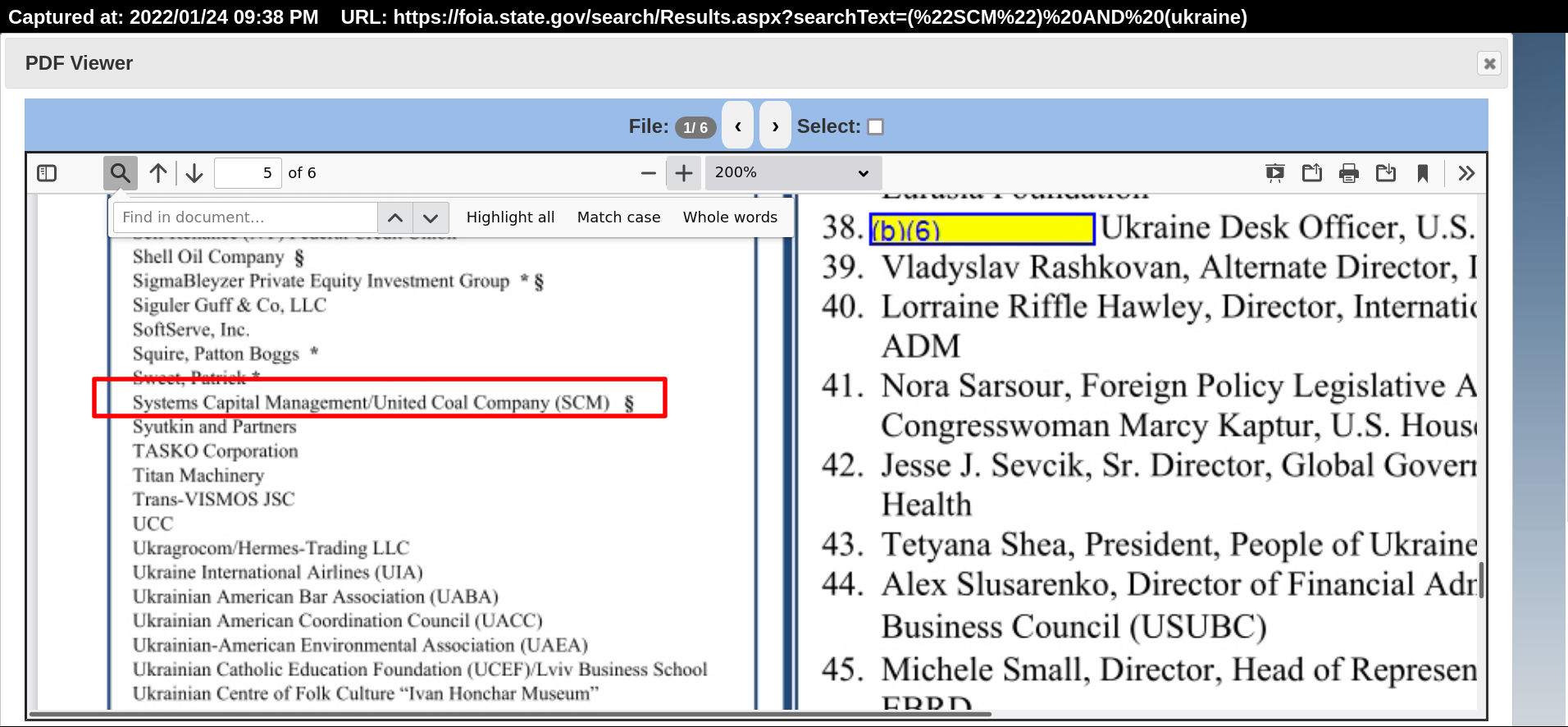Go to next file with right chevron

point(775,126)
